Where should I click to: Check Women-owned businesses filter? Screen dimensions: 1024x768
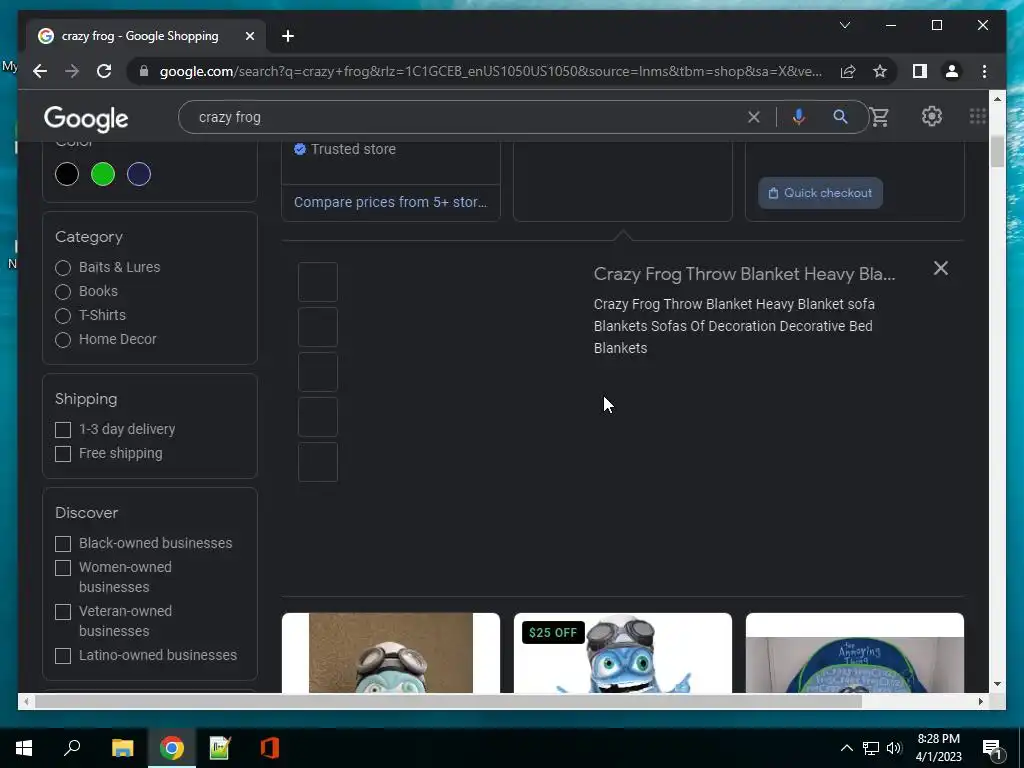click(x=63, y=568)
